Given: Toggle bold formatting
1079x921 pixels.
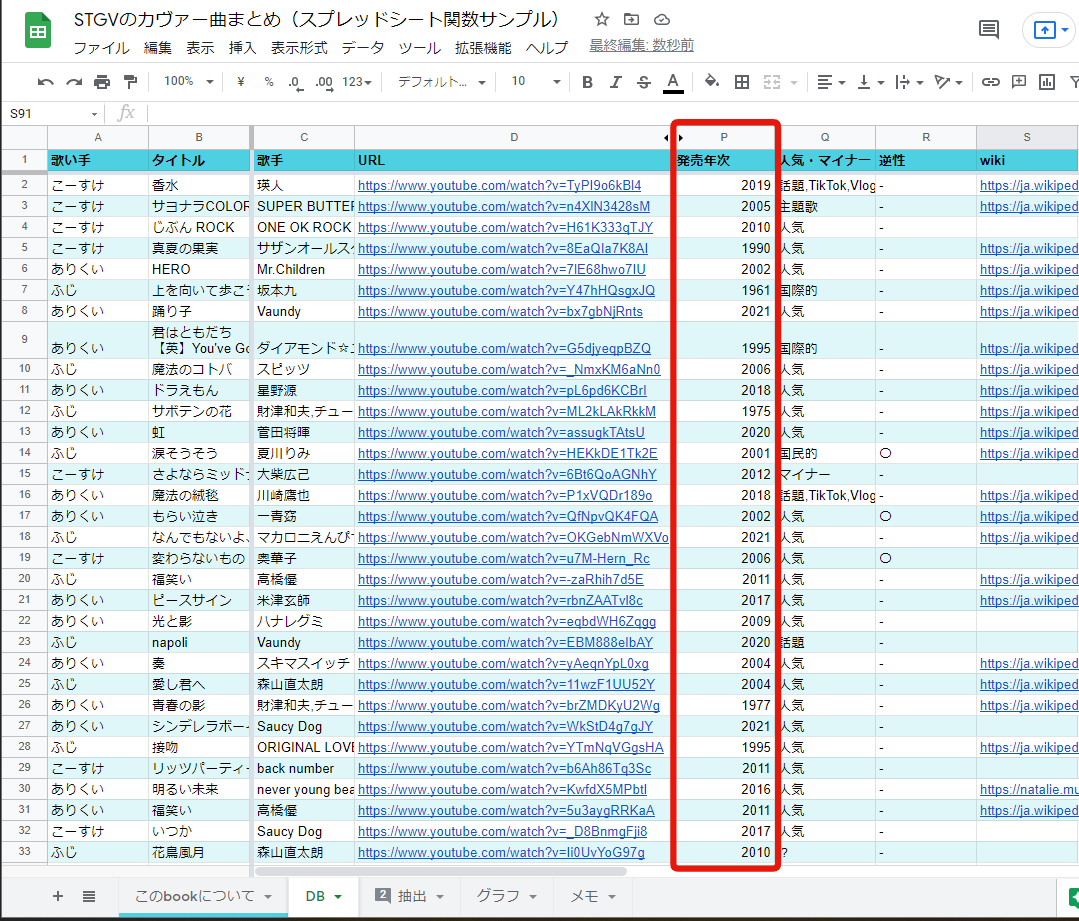Looking at the screenshot, I should tap(587, 82).
